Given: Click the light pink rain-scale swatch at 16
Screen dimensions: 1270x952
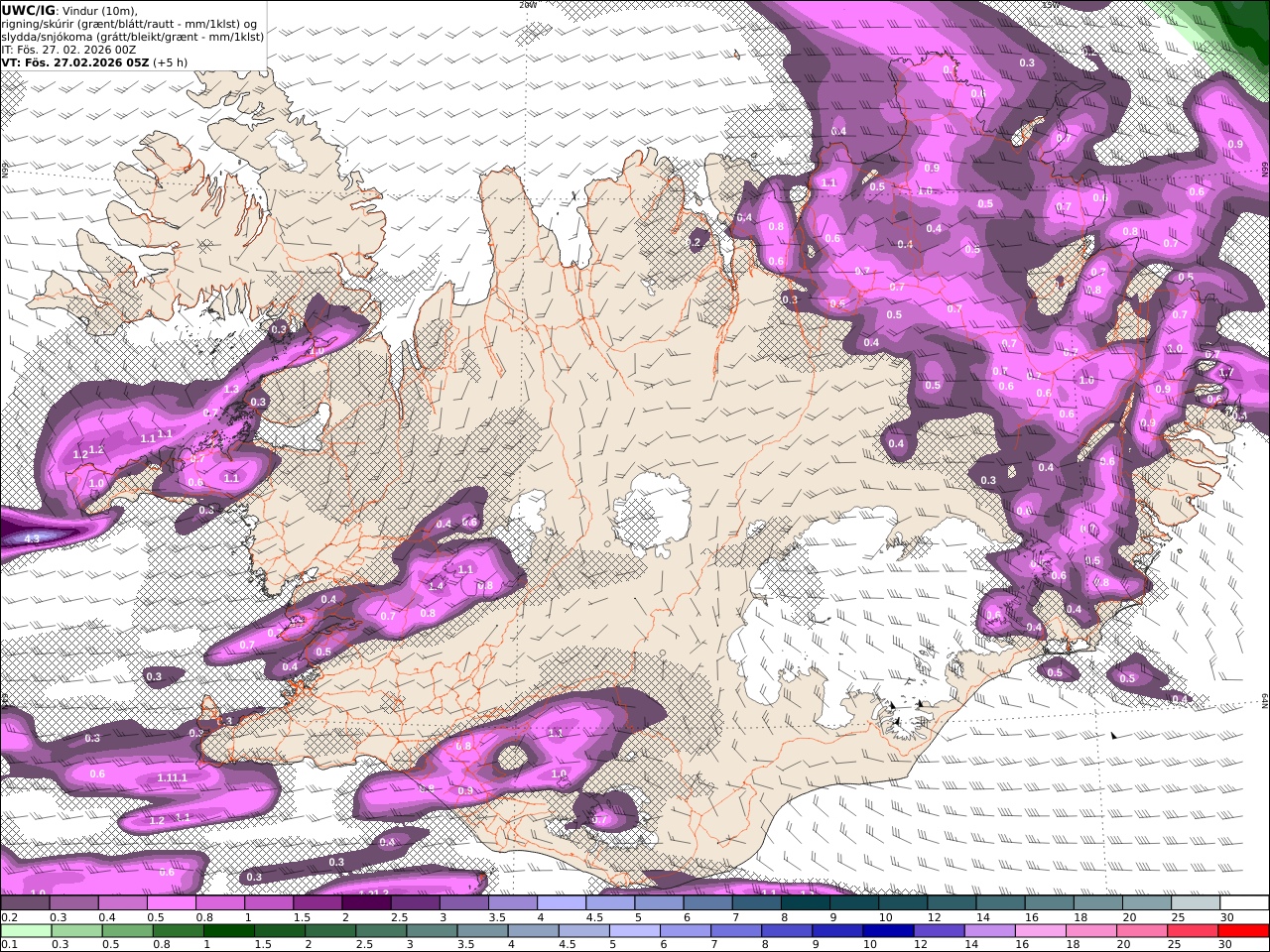Looking at the screenshot, I should pos(1041,931).
